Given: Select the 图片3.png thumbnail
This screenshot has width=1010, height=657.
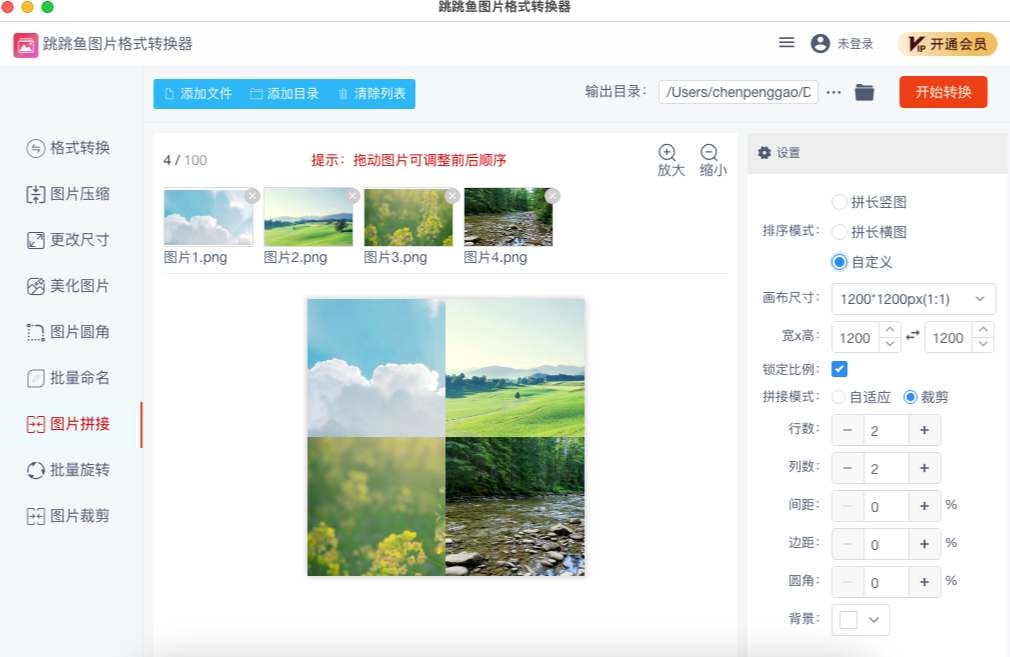Looking at the screenshot, I should (408, 217).
